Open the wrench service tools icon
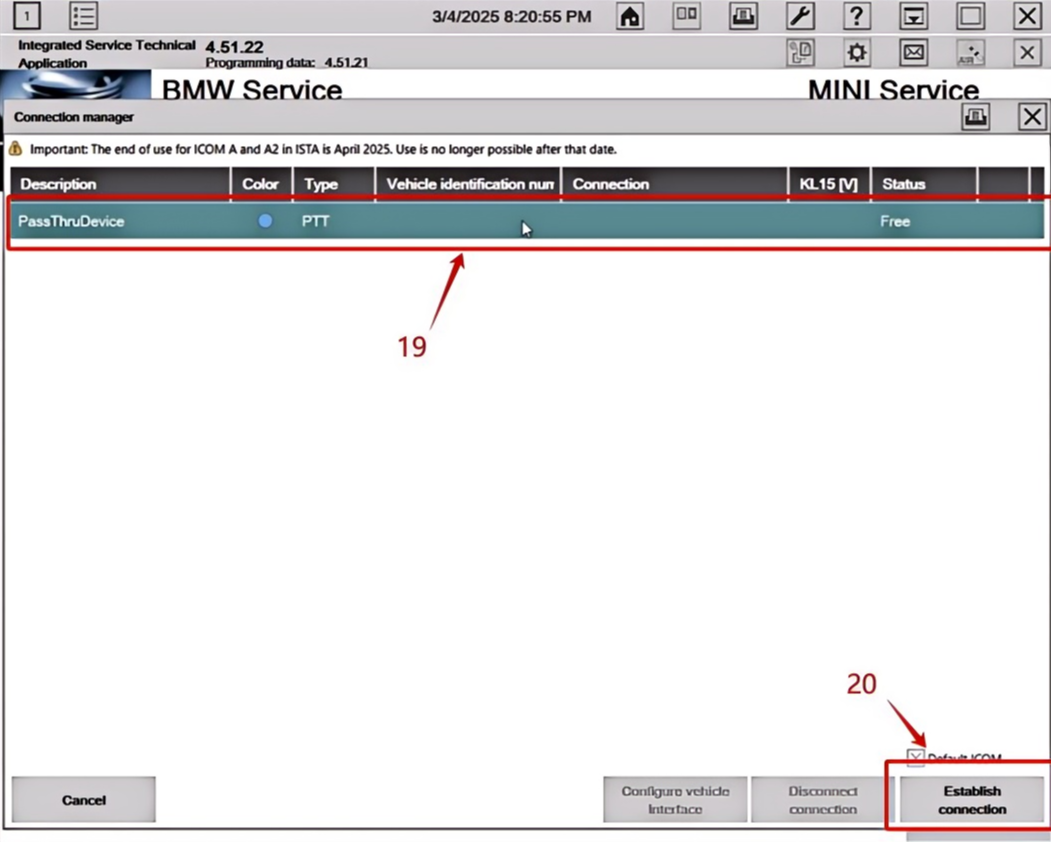1051x842 pixels. point(801,16)
